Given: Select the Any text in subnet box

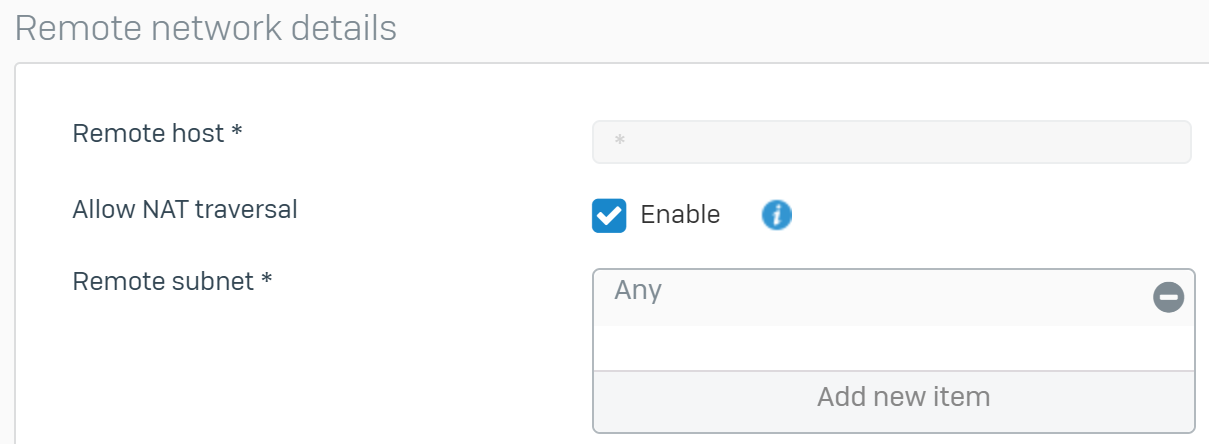Looking at the screenshot, I should pos(638,290).
